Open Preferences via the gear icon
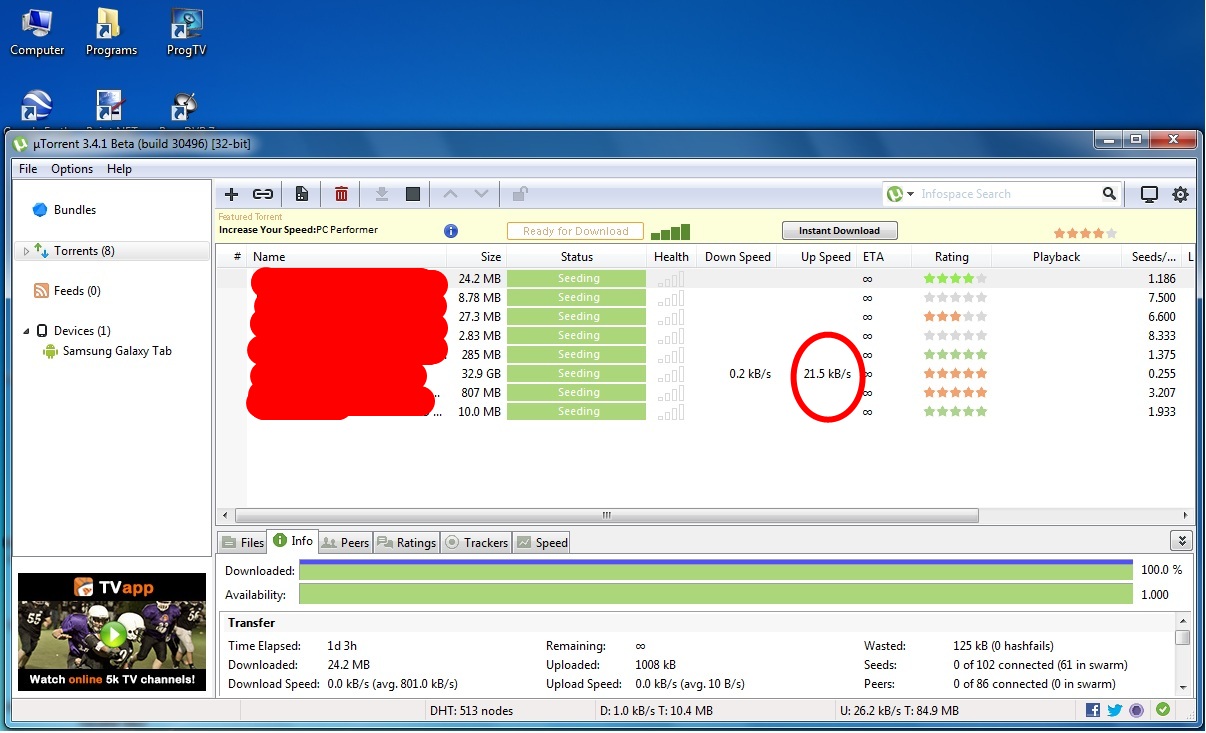The height and width of the screenshot is (733, 1206). point(1181,194)
